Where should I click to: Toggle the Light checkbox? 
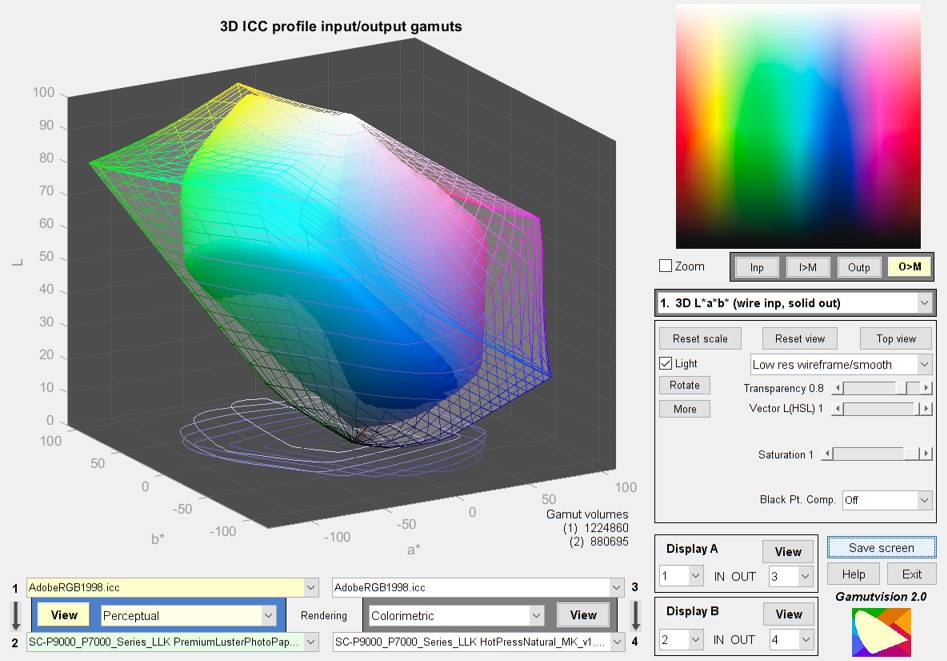click(x=666, y=364)
